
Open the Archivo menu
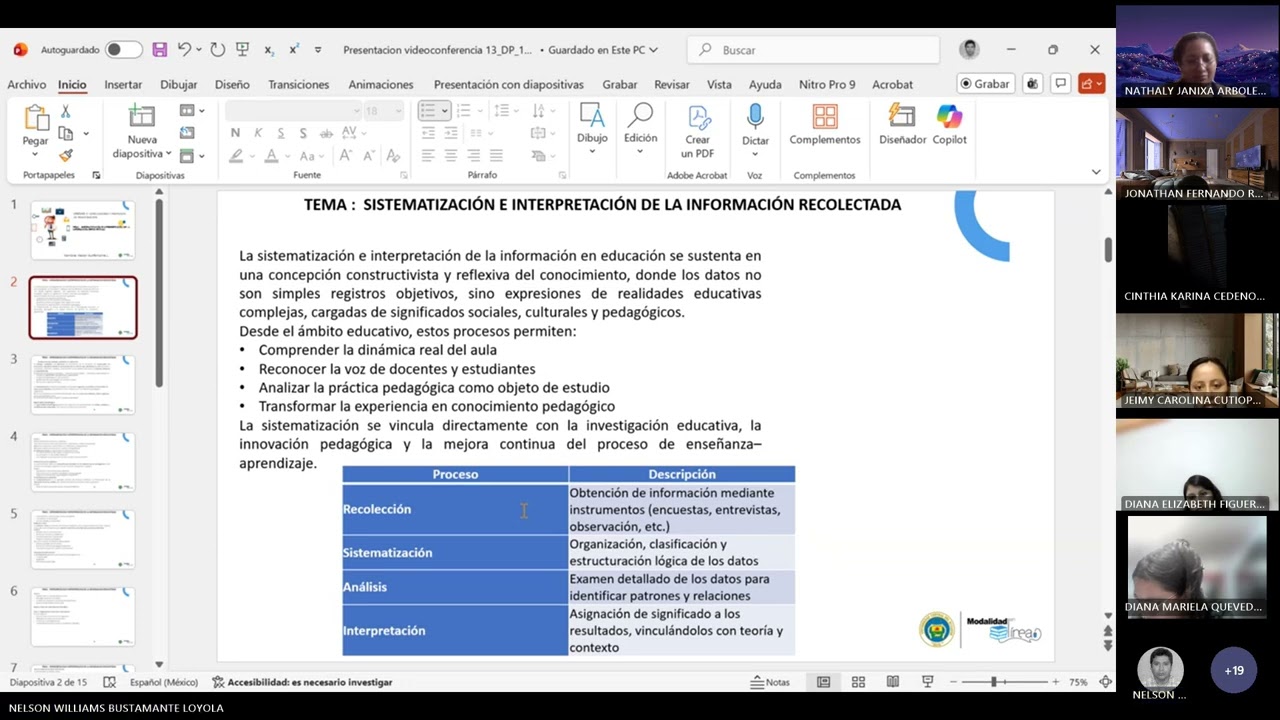point(27,85)
